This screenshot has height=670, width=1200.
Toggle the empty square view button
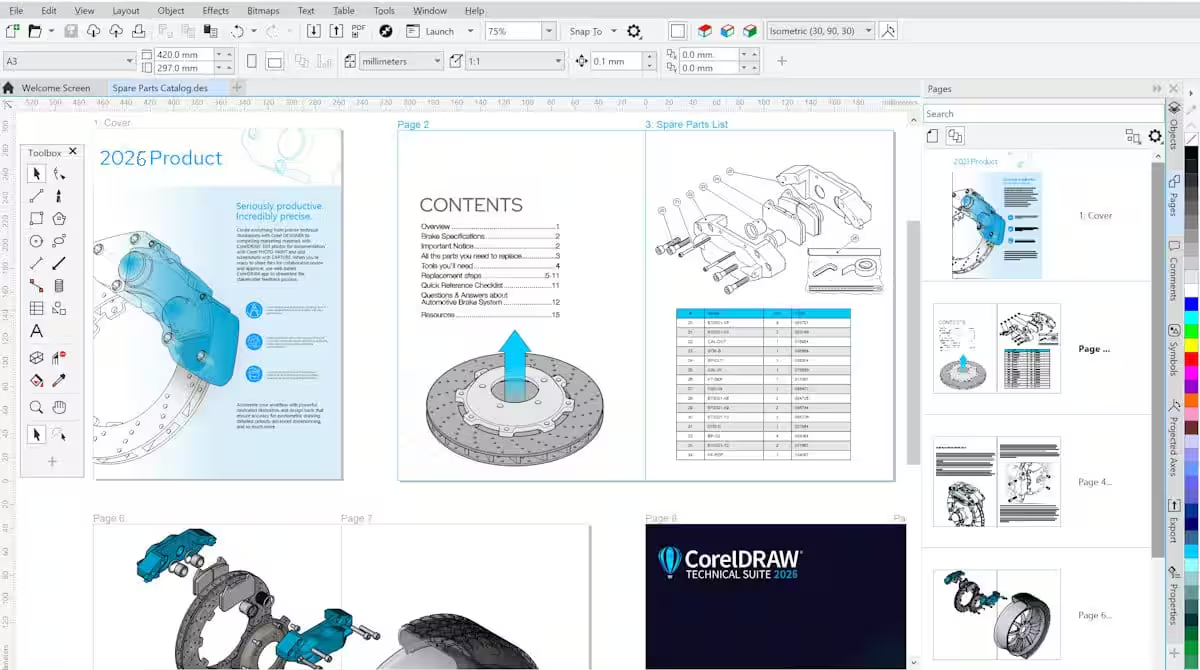pyautogui.click(x=677, y=31)
